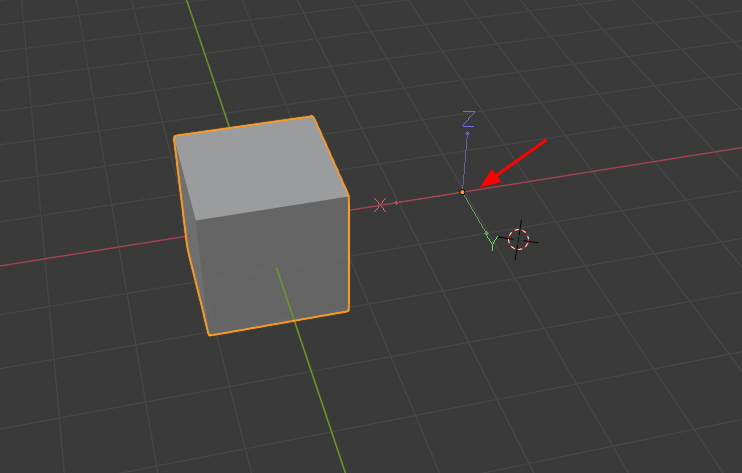This screenshot has height=473, width=742.
Task: Click the green Y axis label
Action: tap(492, 243)
